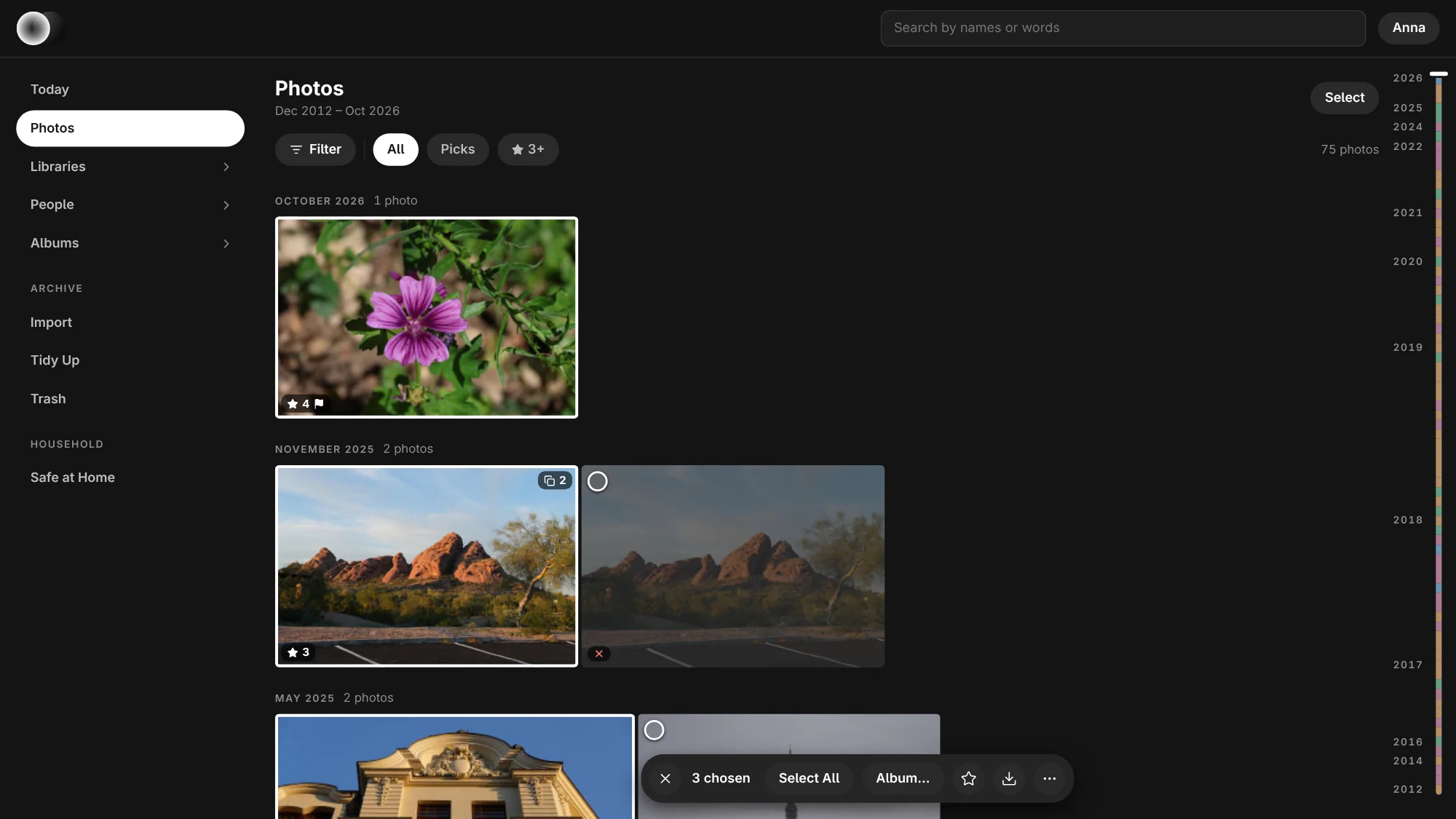
Task: Expand the Libraries section chevron
Action: point(226,167)
